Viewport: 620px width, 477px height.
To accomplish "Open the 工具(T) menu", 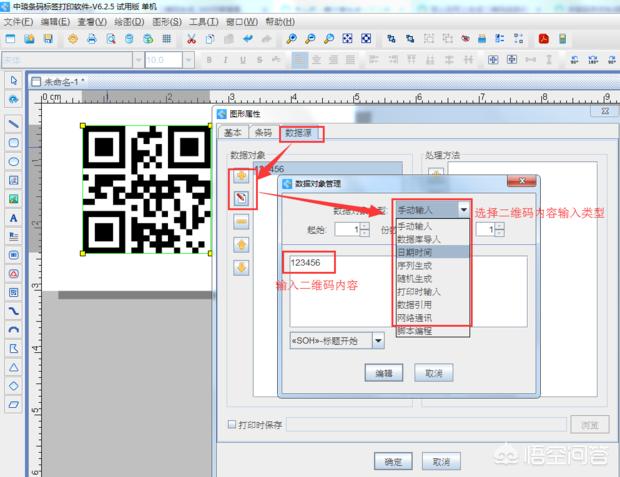I will pos(204,21).
